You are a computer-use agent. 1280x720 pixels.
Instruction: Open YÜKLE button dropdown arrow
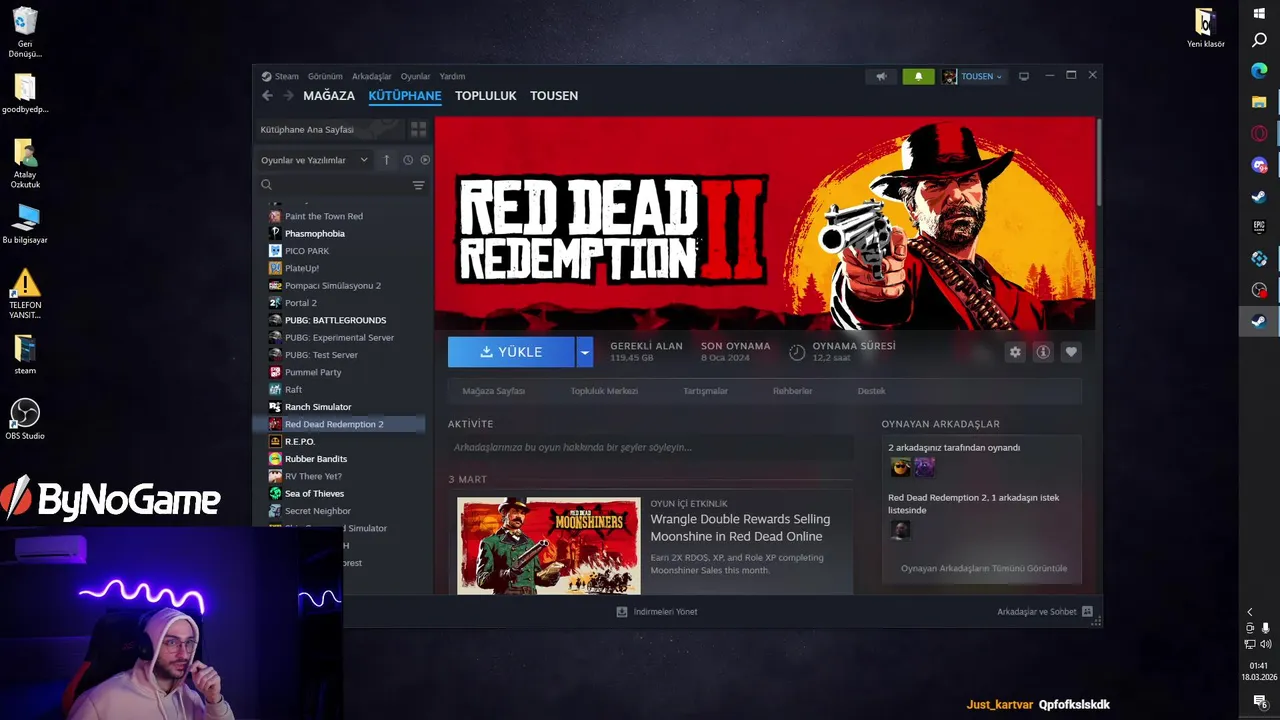(585, 352)
